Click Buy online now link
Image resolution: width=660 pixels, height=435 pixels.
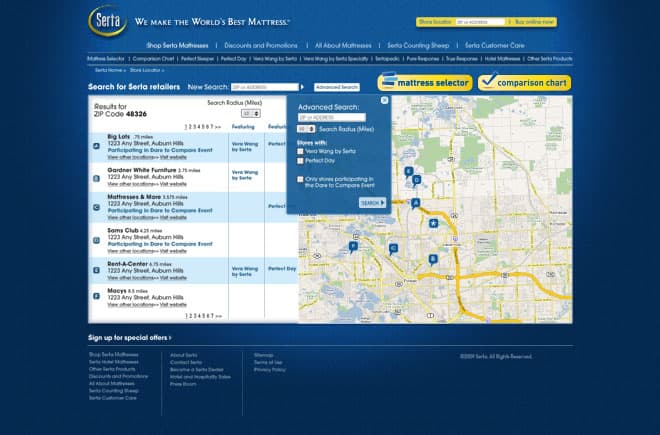(533, 22)
